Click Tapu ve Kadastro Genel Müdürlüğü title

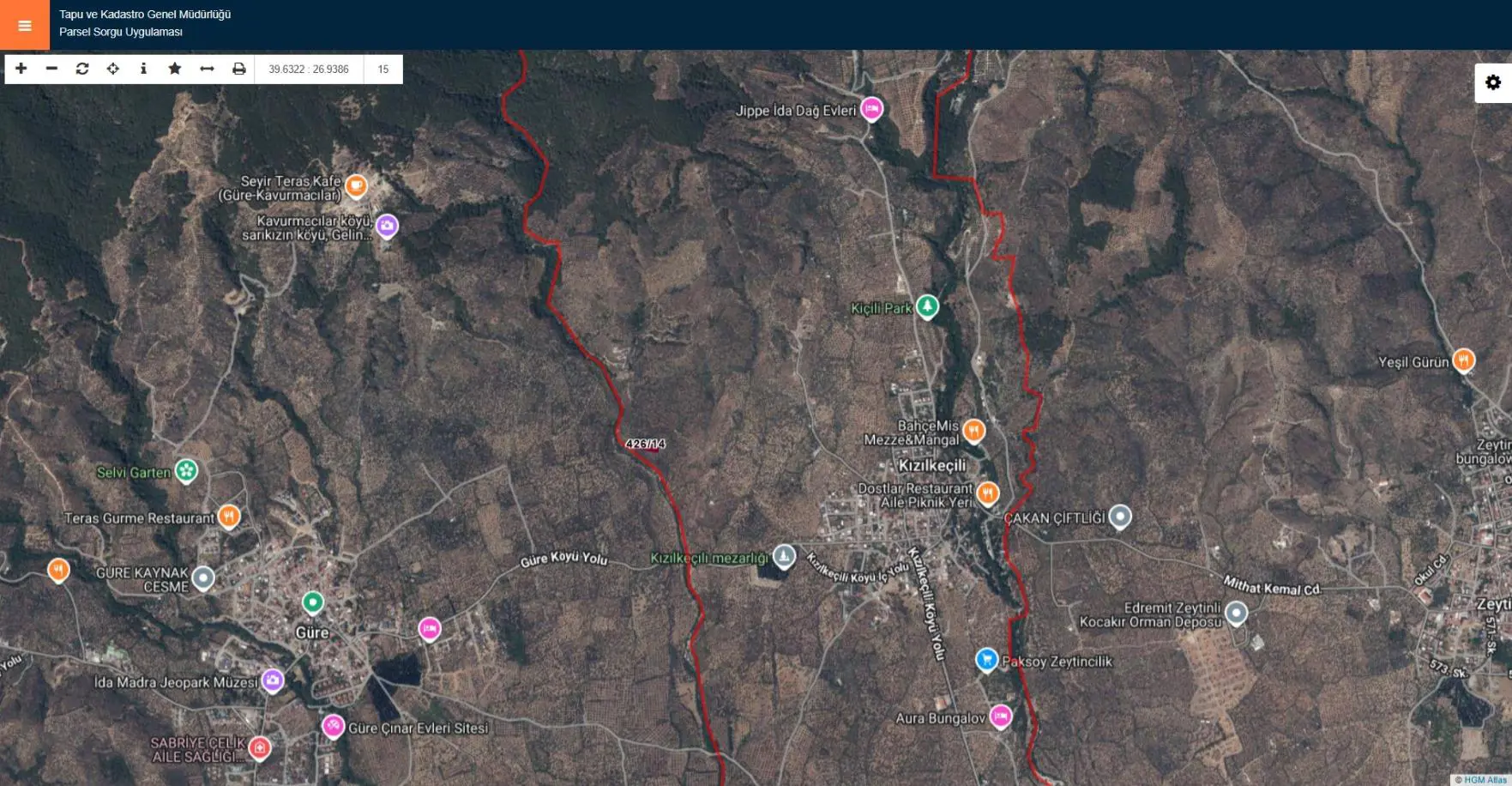(145, 15)
